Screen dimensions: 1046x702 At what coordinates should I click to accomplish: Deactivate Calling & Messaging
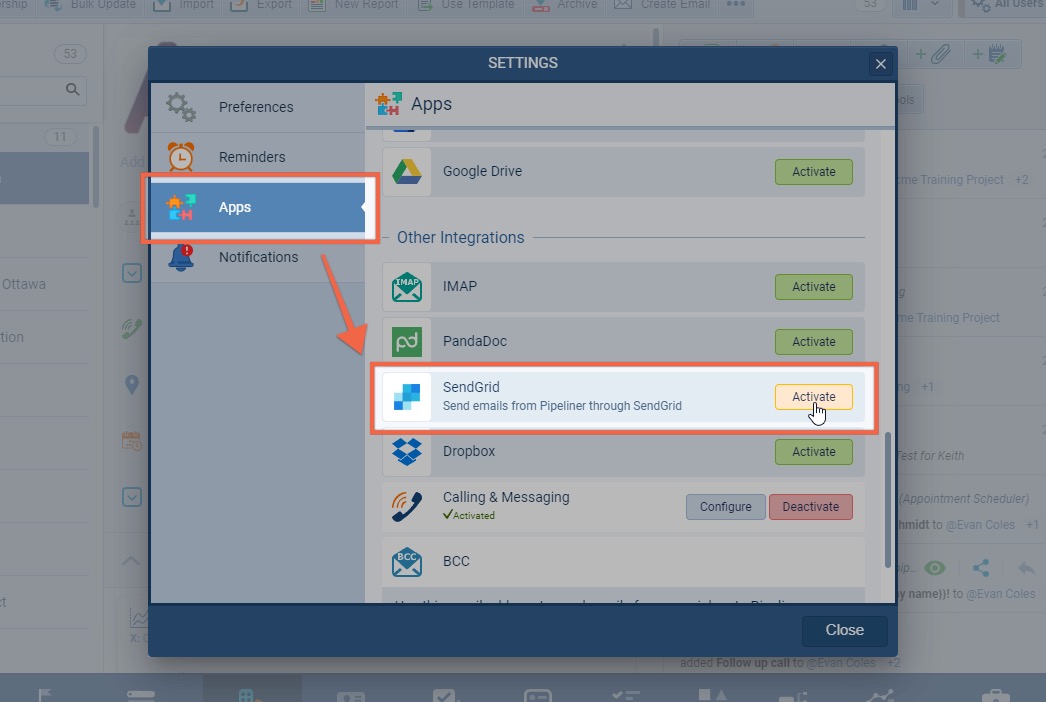click(810, 507)
